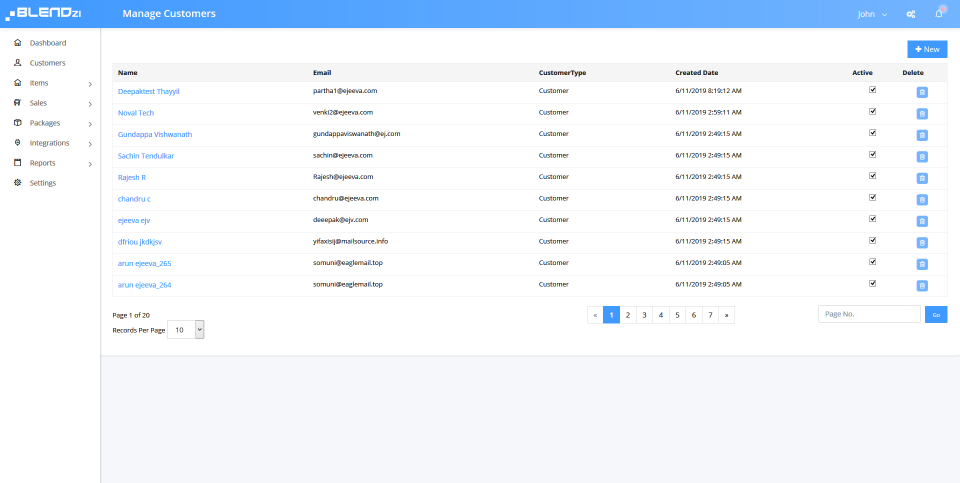Delete the chandru c customer
960x483 pixels.
(x=922, y=200)
